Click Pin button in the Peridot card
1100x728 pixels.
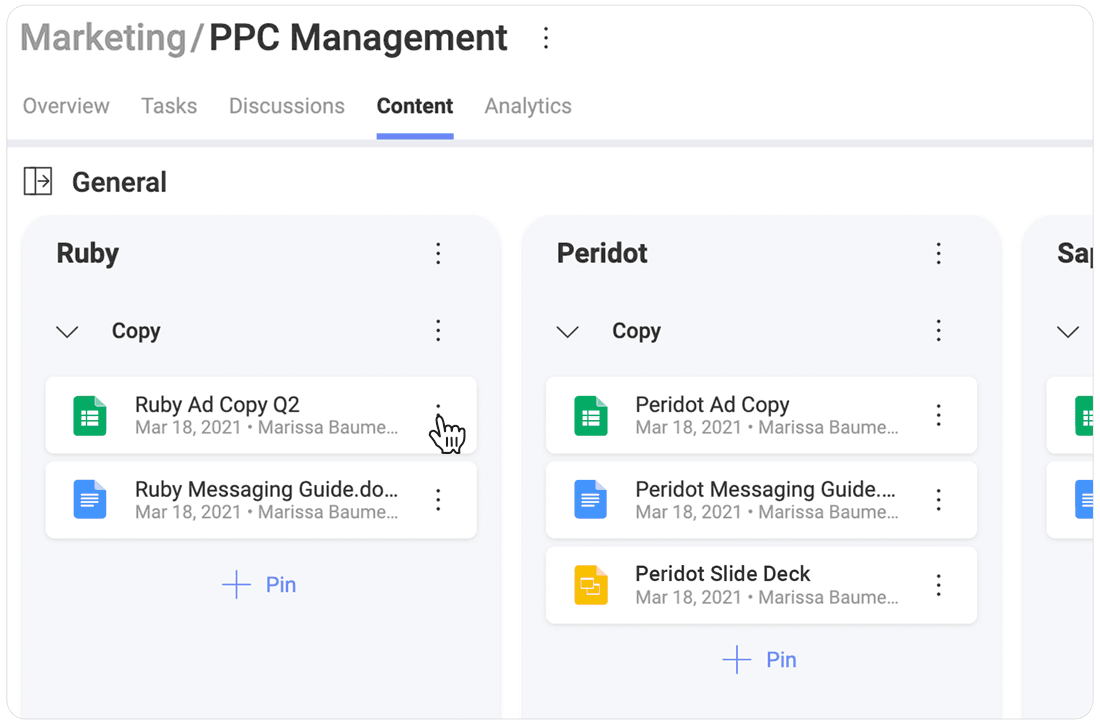[760, 660]
